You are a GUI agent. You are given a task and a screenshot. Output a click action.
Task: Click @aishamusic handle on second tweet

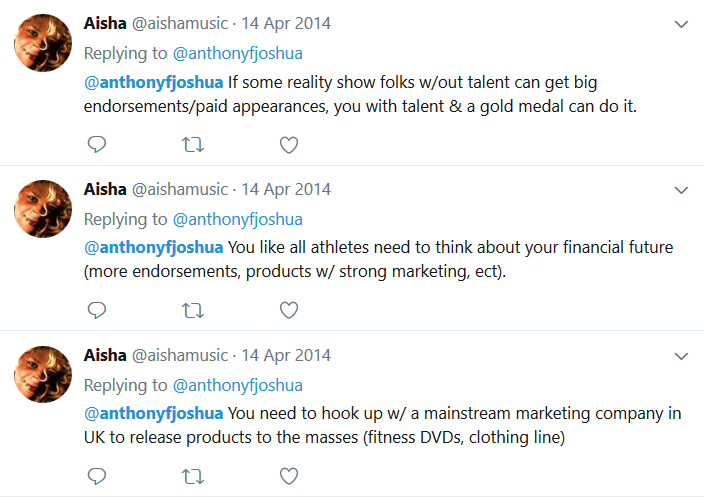coord(180,189)
